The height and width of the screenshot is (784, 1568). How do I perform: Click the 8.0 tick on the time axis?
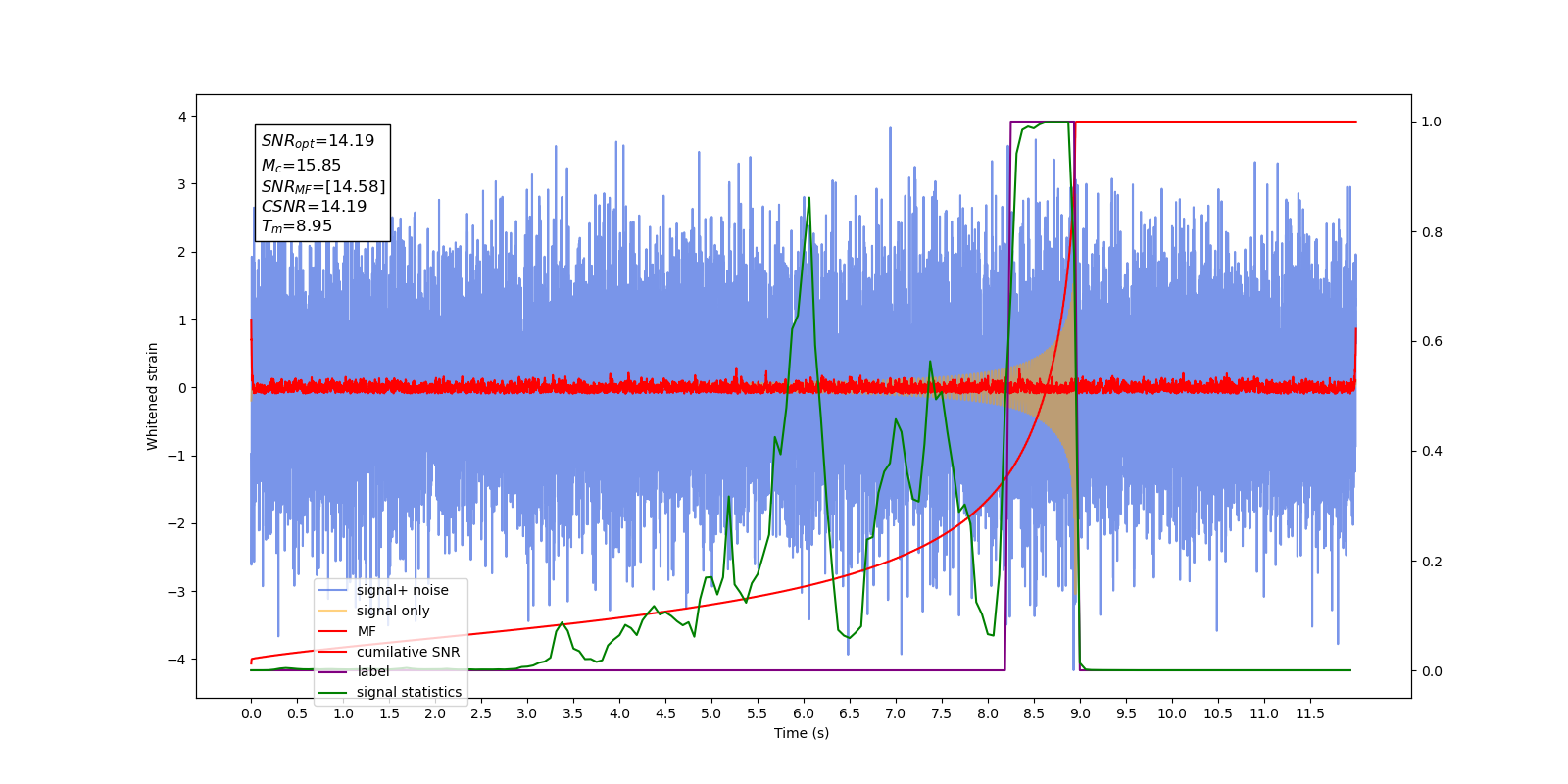(x=988, y=713)
